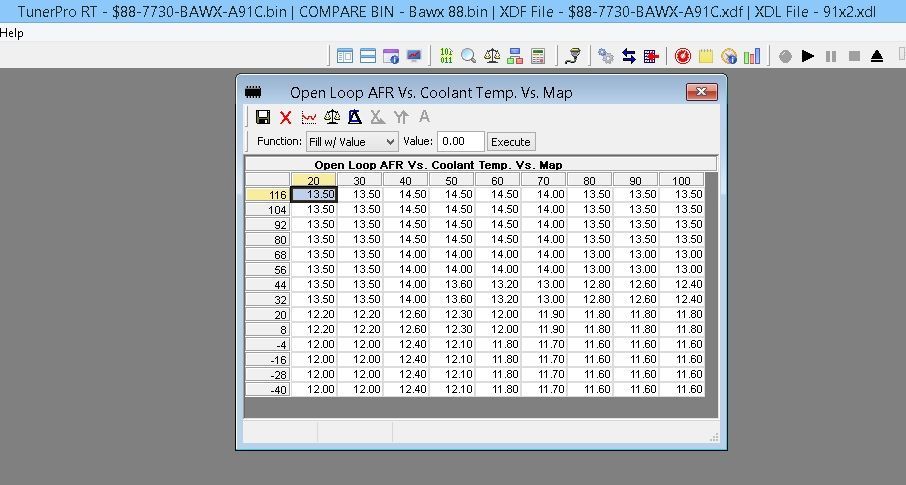Open the Help menu
The image size is (906, 485).
click(12, 33)
